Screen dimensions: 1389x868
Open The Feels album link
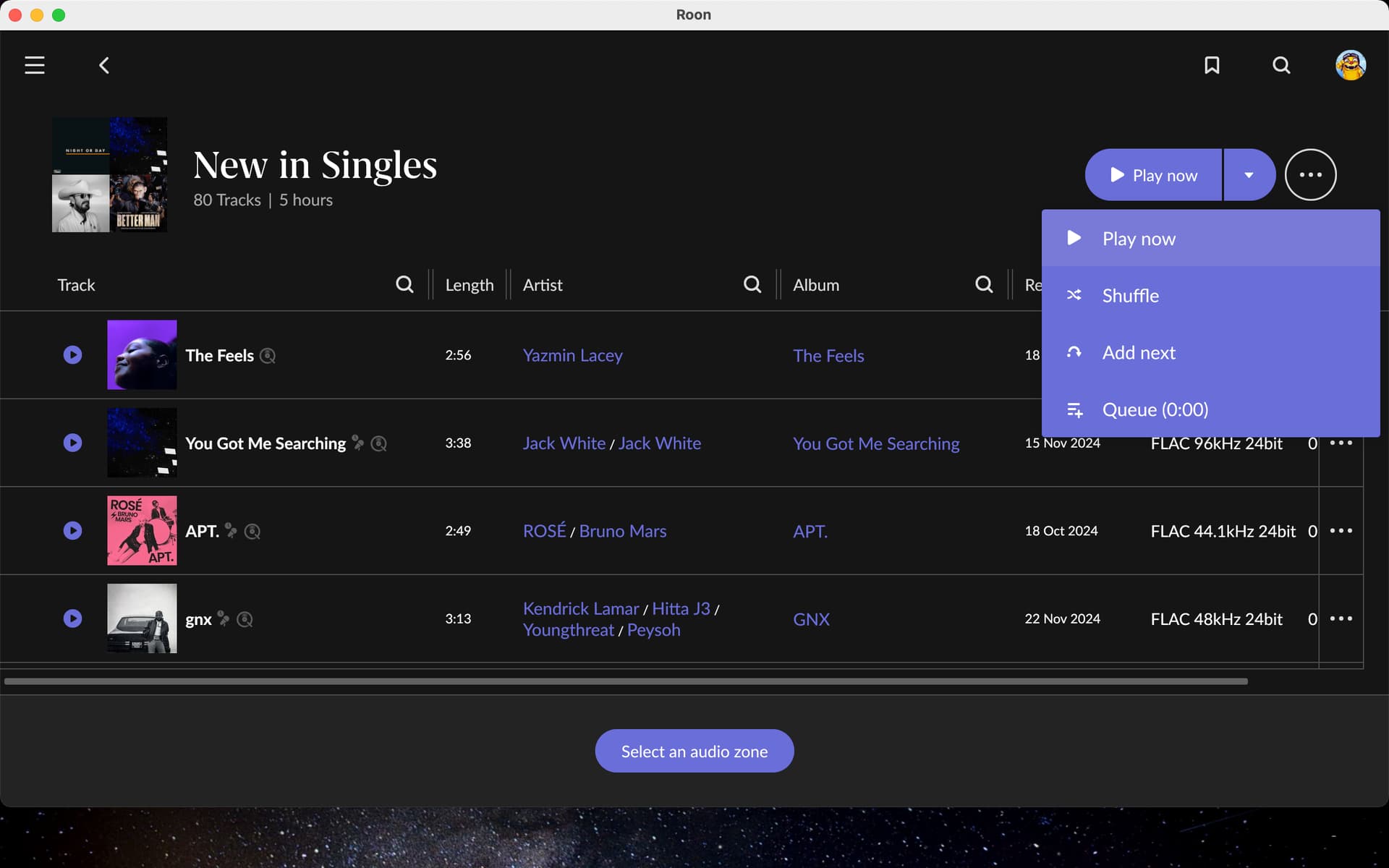click(828, 355)
